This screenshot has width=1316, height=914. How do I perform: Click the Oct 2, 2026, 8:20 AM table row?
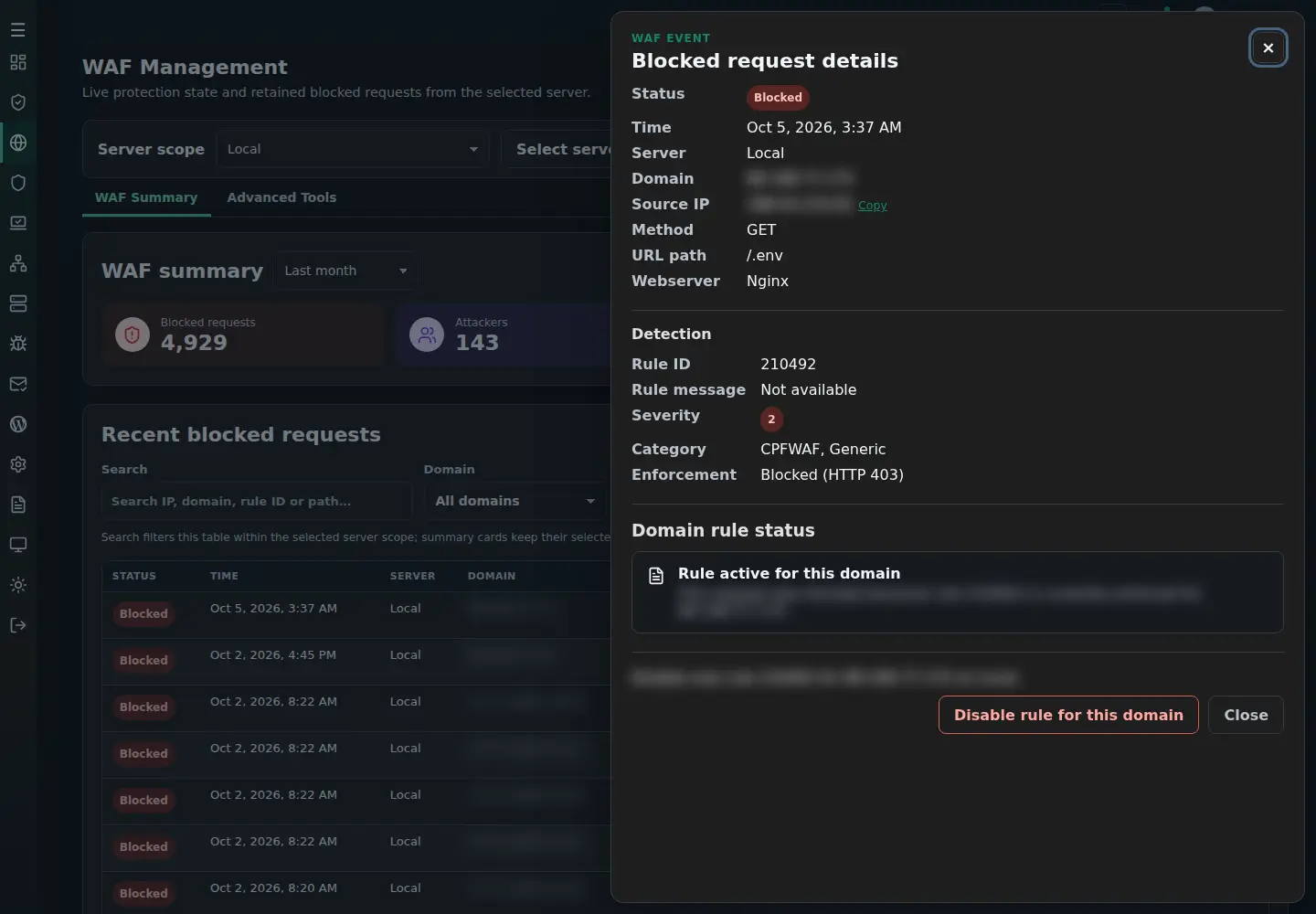(356, 893)
